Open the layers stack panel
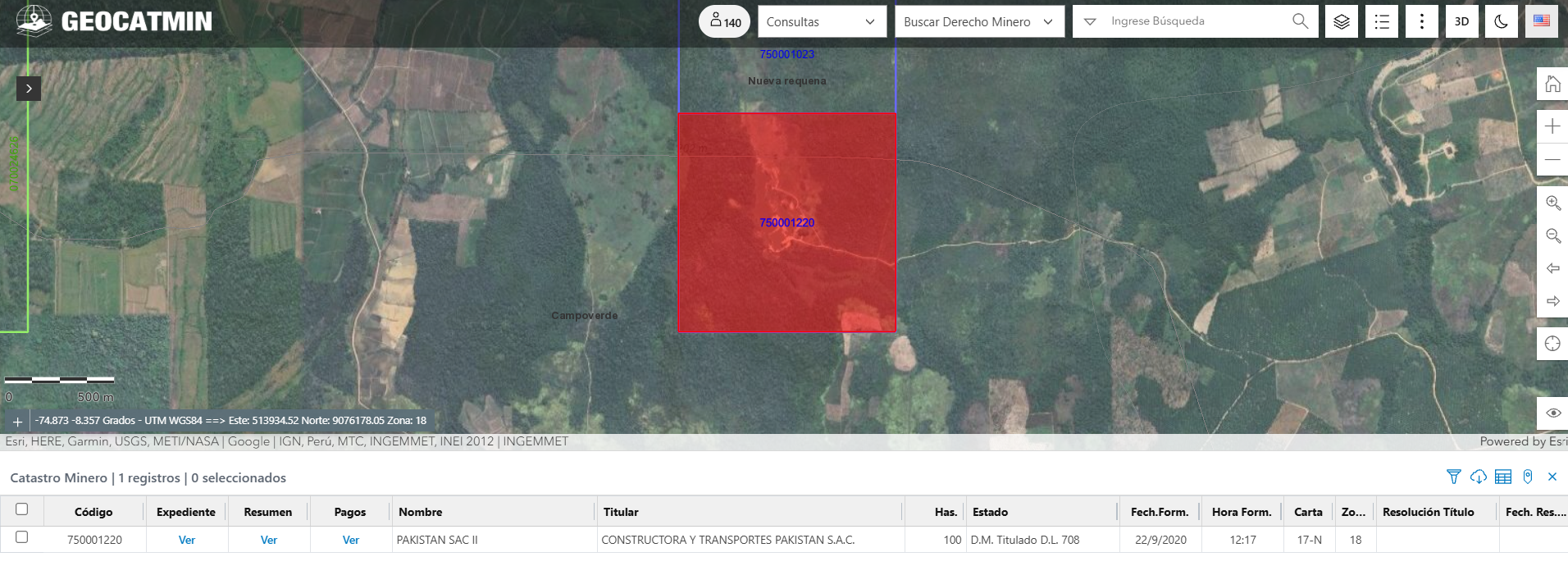Viewport: 1568px width, 566px height. pos(1342,21)
